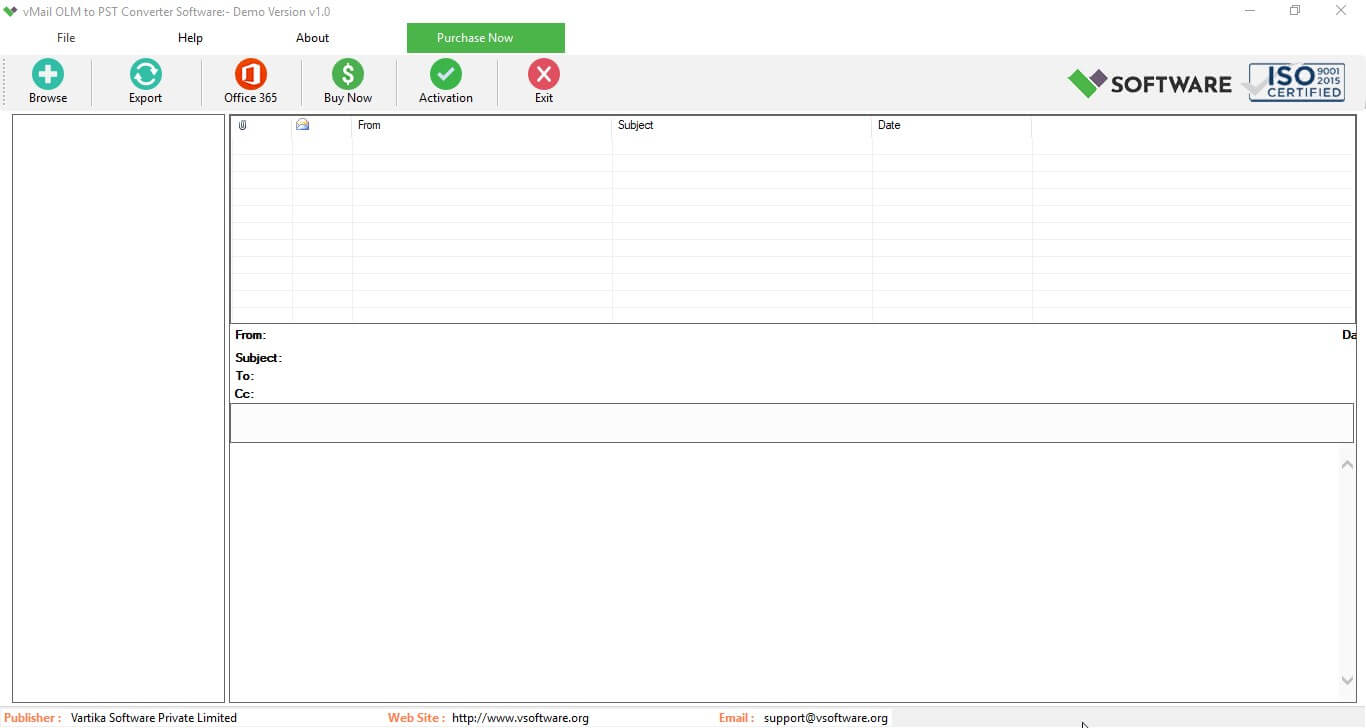Image resolution: width=1366 pixels, height=728 pixels.
Task: Click the support@vsoftware.org email address
Action: click(x=825, y=718)
